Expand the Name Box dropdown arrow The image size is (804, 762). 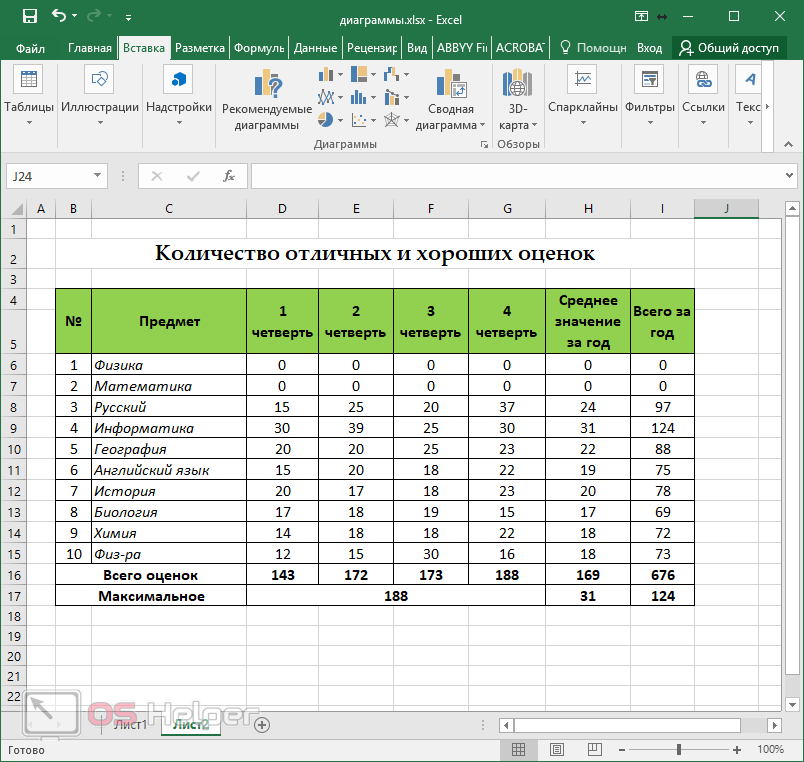pyautogui.click(x=98, y=176)
